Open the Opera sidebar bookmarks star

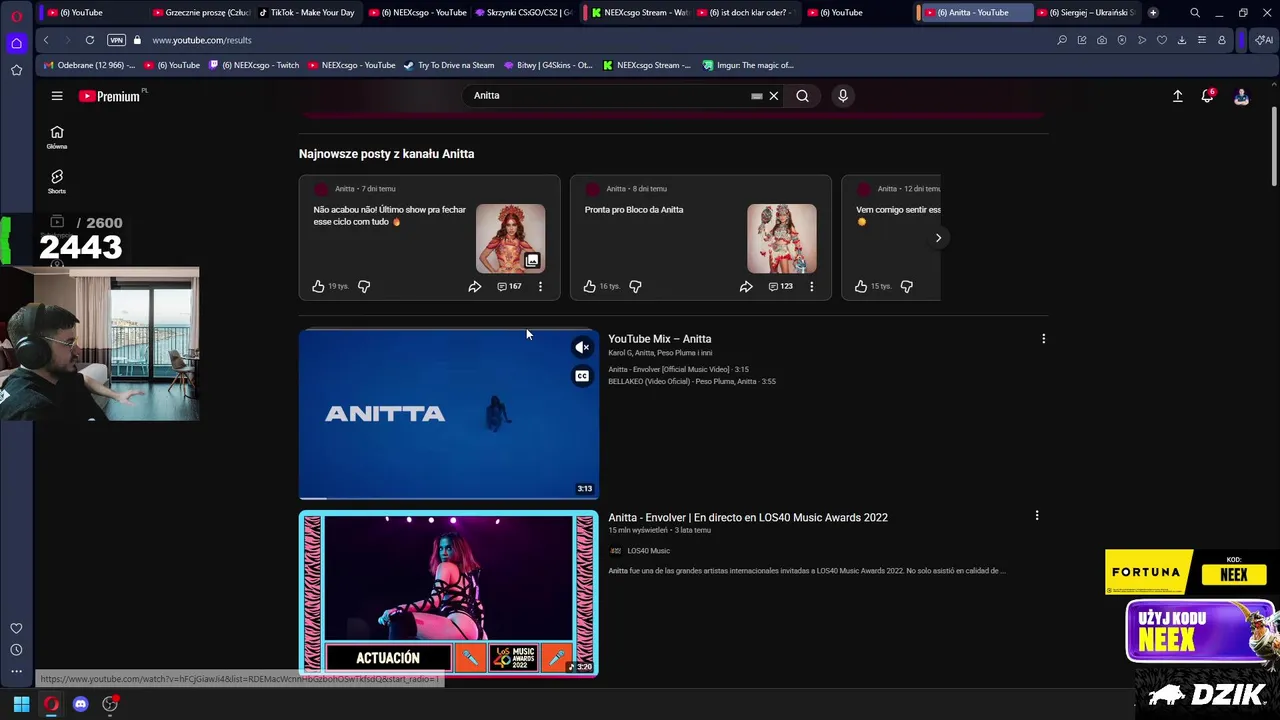pyautogui.click(x=16, y=70)
